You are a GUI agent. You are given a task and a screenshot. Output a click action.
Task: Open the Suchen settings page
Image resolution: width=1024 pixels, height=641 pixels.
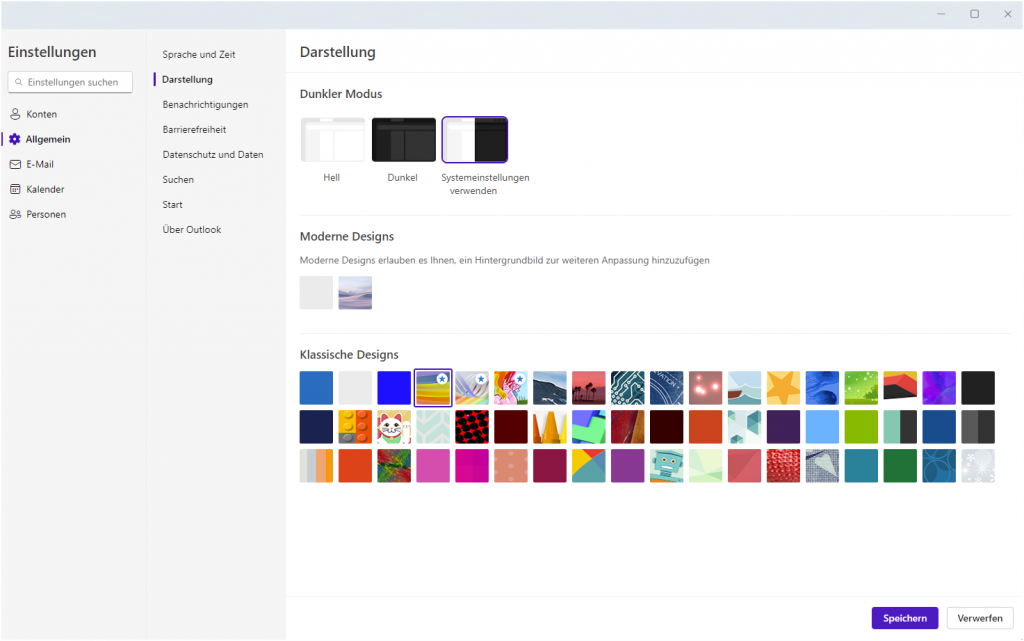178,180
